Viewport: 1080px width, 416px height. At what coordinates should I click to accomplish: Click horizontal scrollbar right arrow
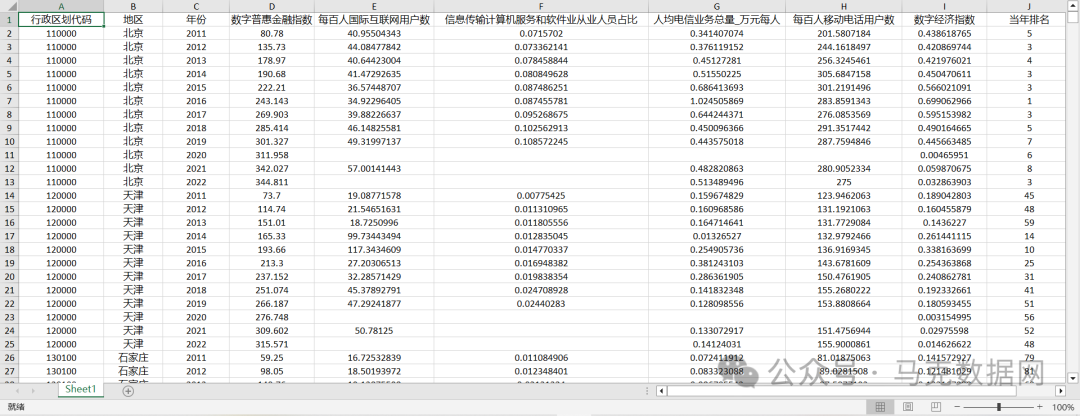tap(1059, 391)
